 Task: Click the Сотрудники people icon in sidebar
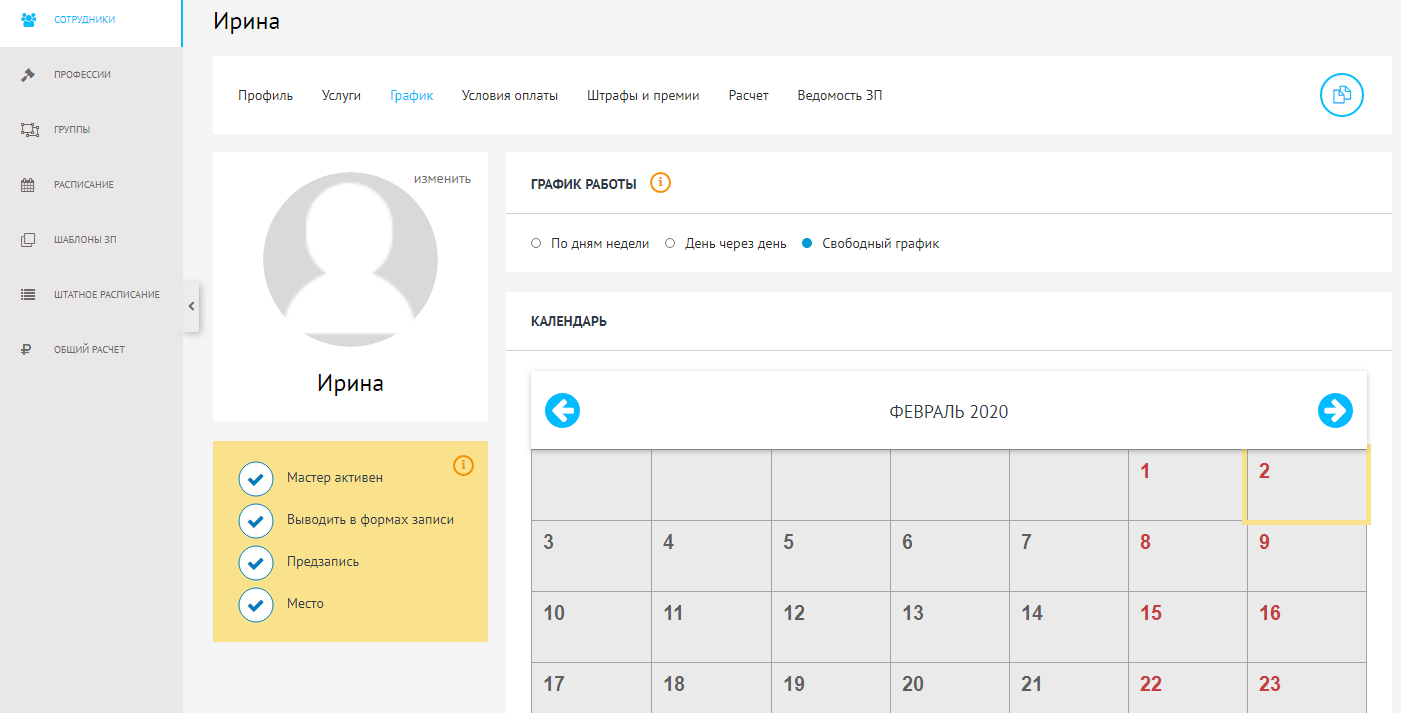[x=28, y=19]
